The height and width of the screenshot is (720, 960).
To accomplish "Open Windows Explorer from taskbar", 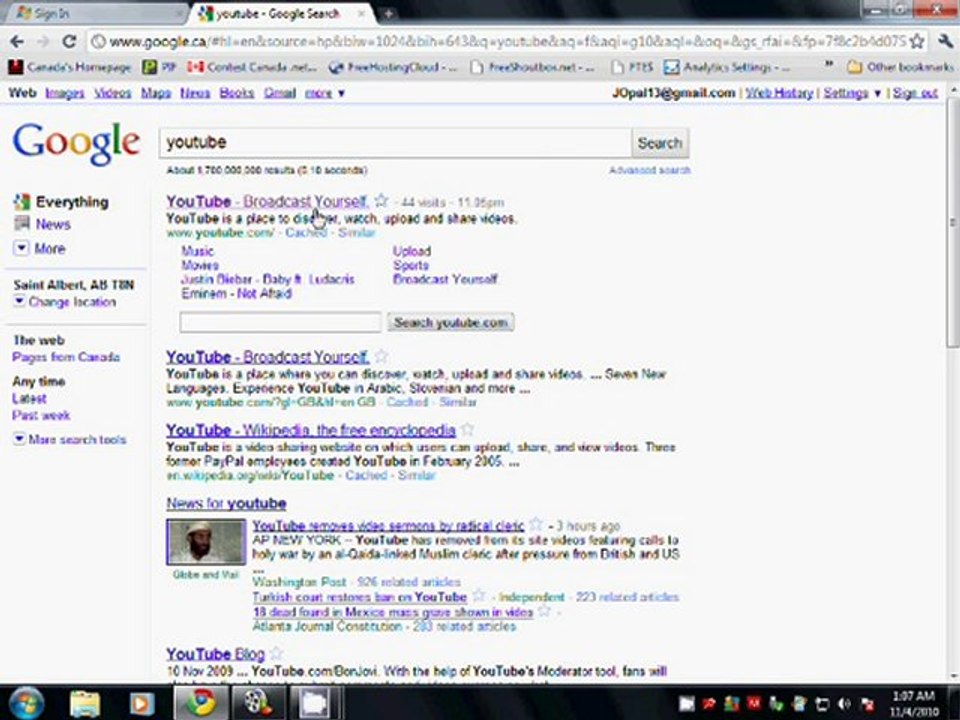I will click(85, 703).
